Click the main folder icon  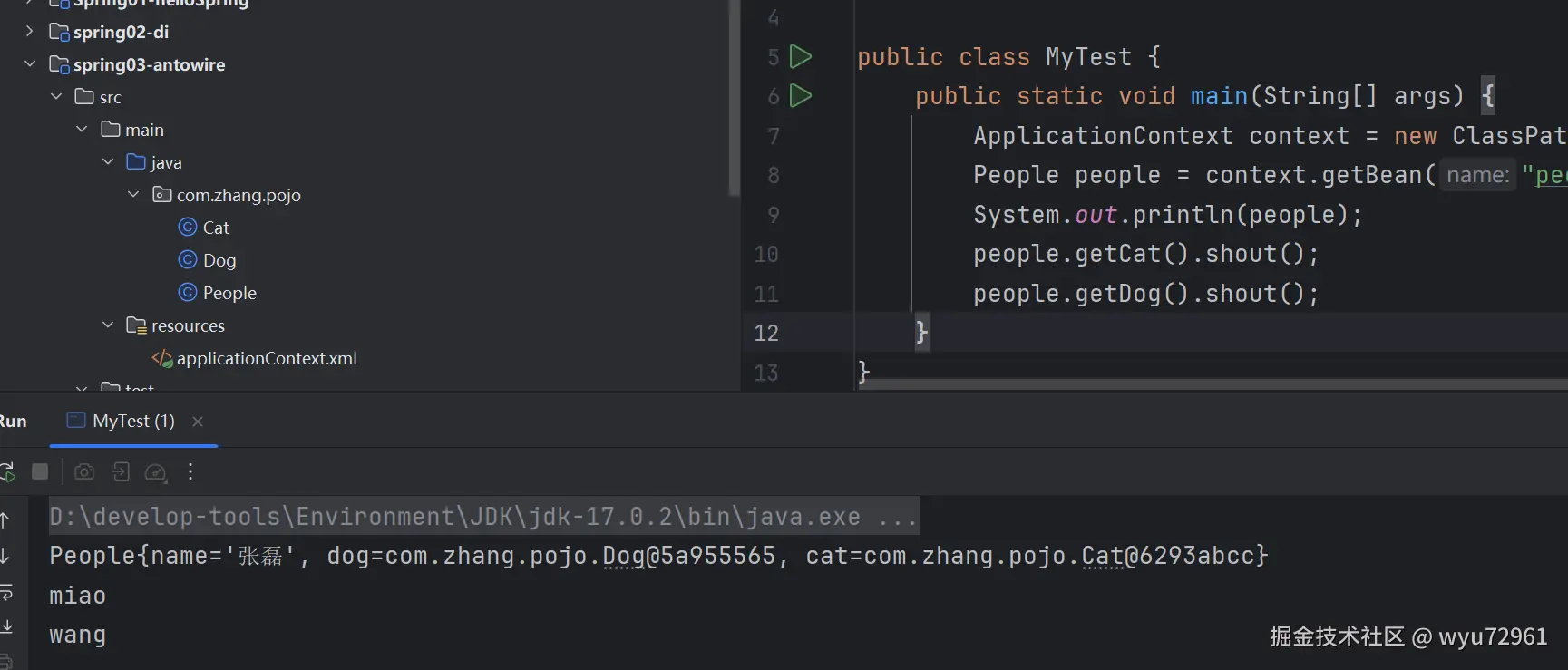coord(111,129)
